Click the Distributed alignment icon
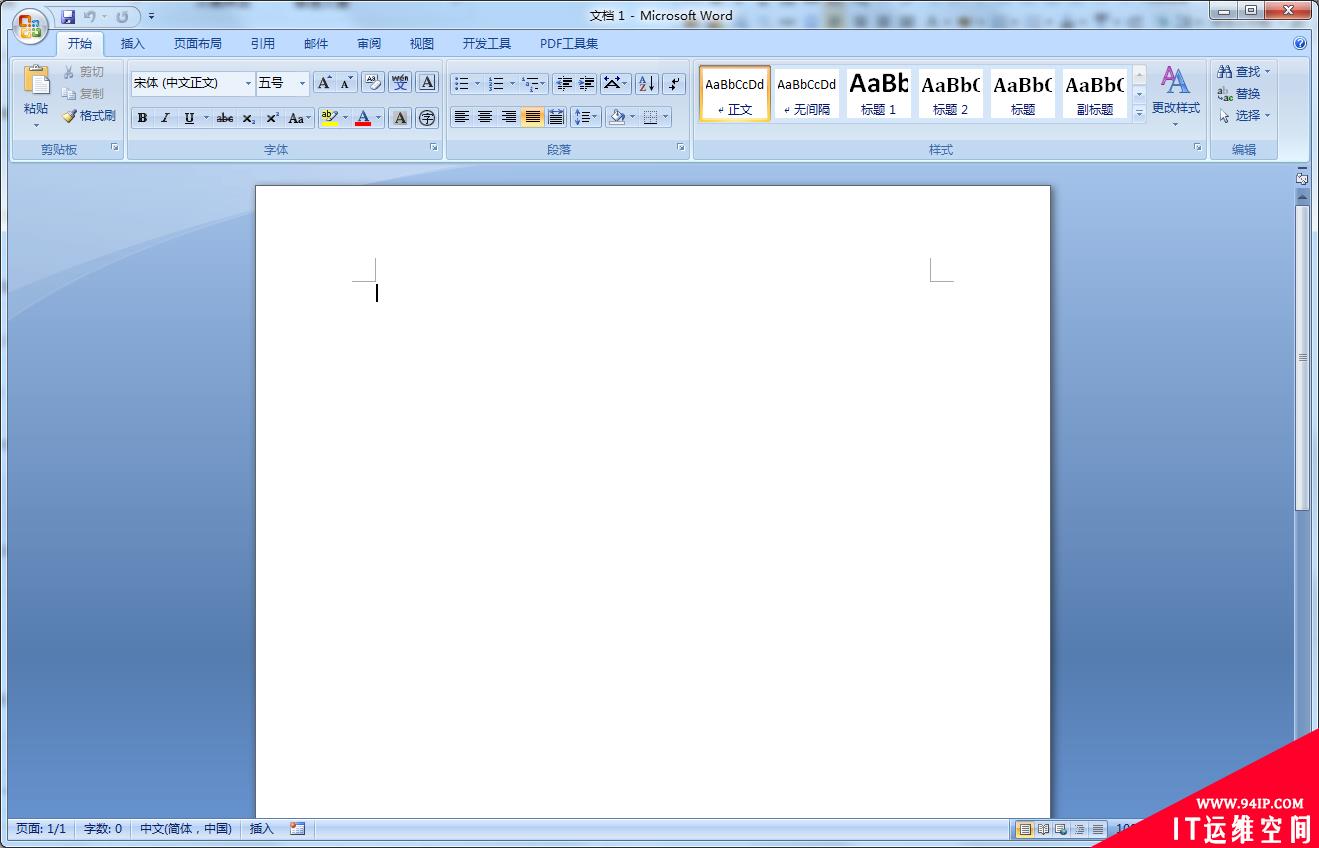This screenshot has height=848, width=1319. click(x=556, y=117)
